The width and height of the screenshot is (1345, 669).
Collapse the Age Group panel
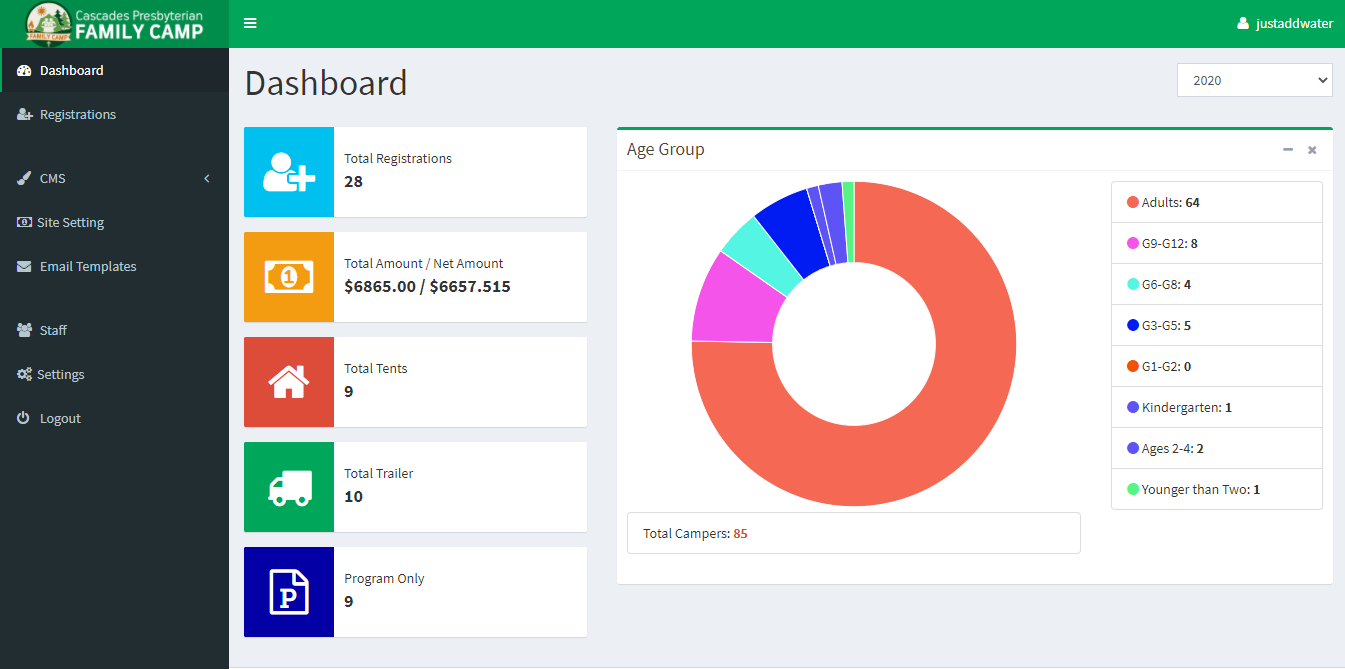(1288, 150)
